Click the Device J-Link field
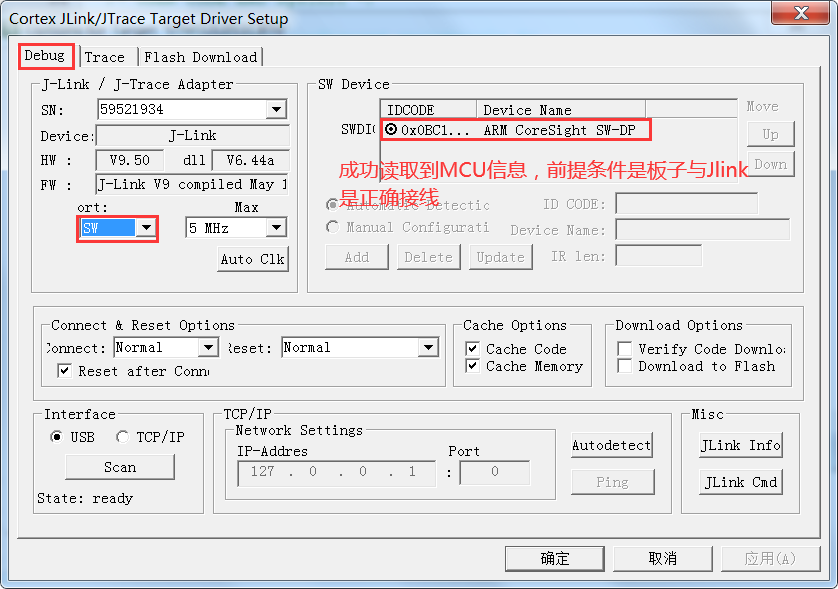This screenshot has height=589, width=838. (x=192, y=135)
